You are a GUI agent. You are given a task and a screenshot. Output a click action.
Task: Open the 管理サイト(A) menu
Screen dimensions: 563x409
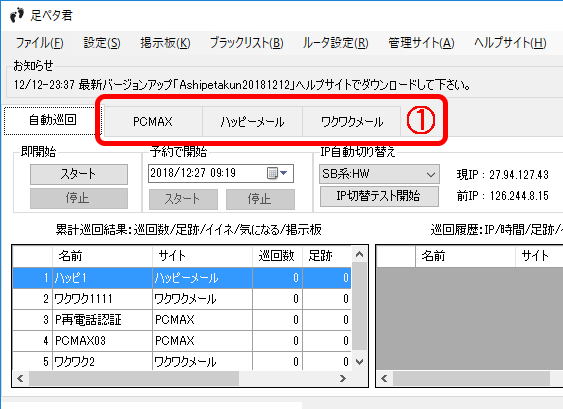pyautogui.click(x=421, y=43)
